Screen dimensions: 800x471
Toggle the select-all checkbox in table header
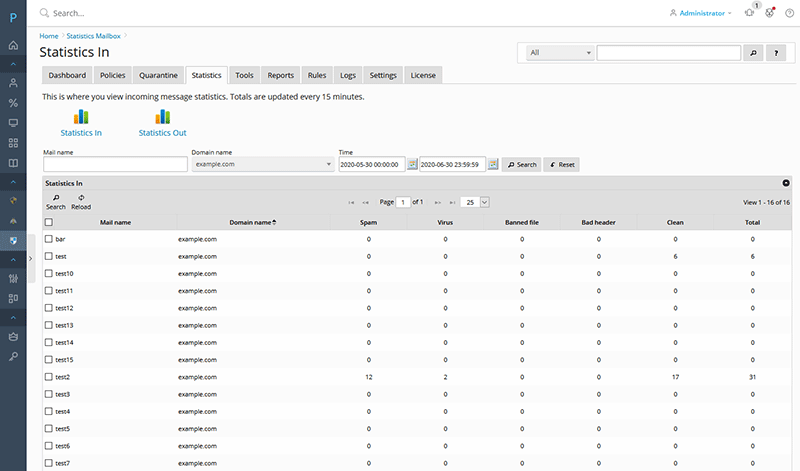(x=49, y=222)
